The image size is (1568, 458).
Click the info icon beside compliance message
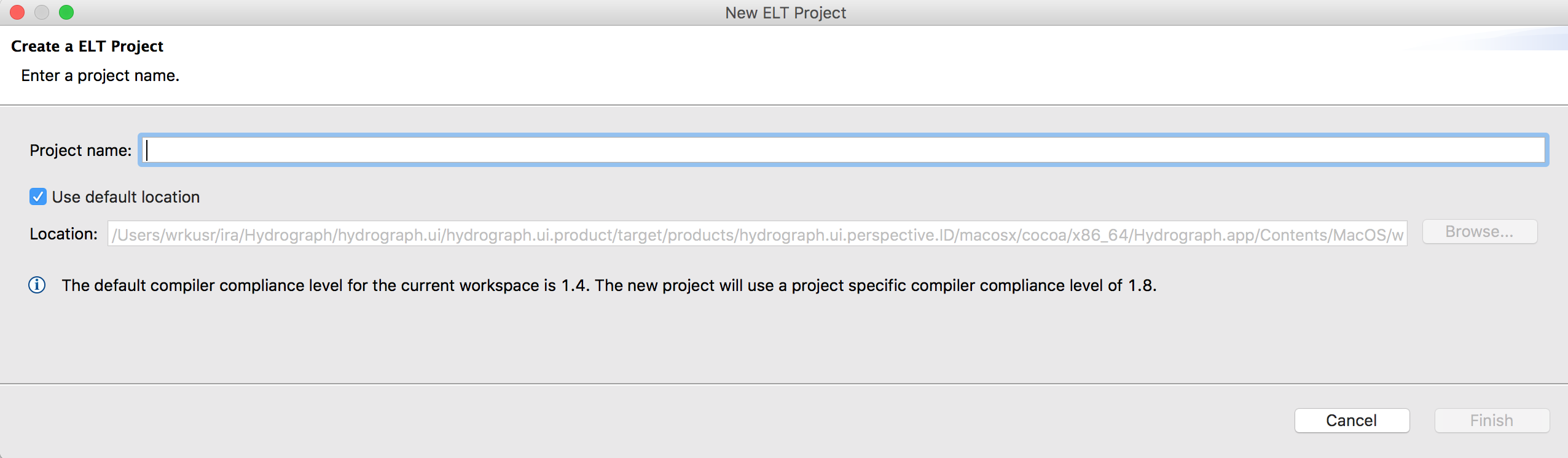coord(37,285)
